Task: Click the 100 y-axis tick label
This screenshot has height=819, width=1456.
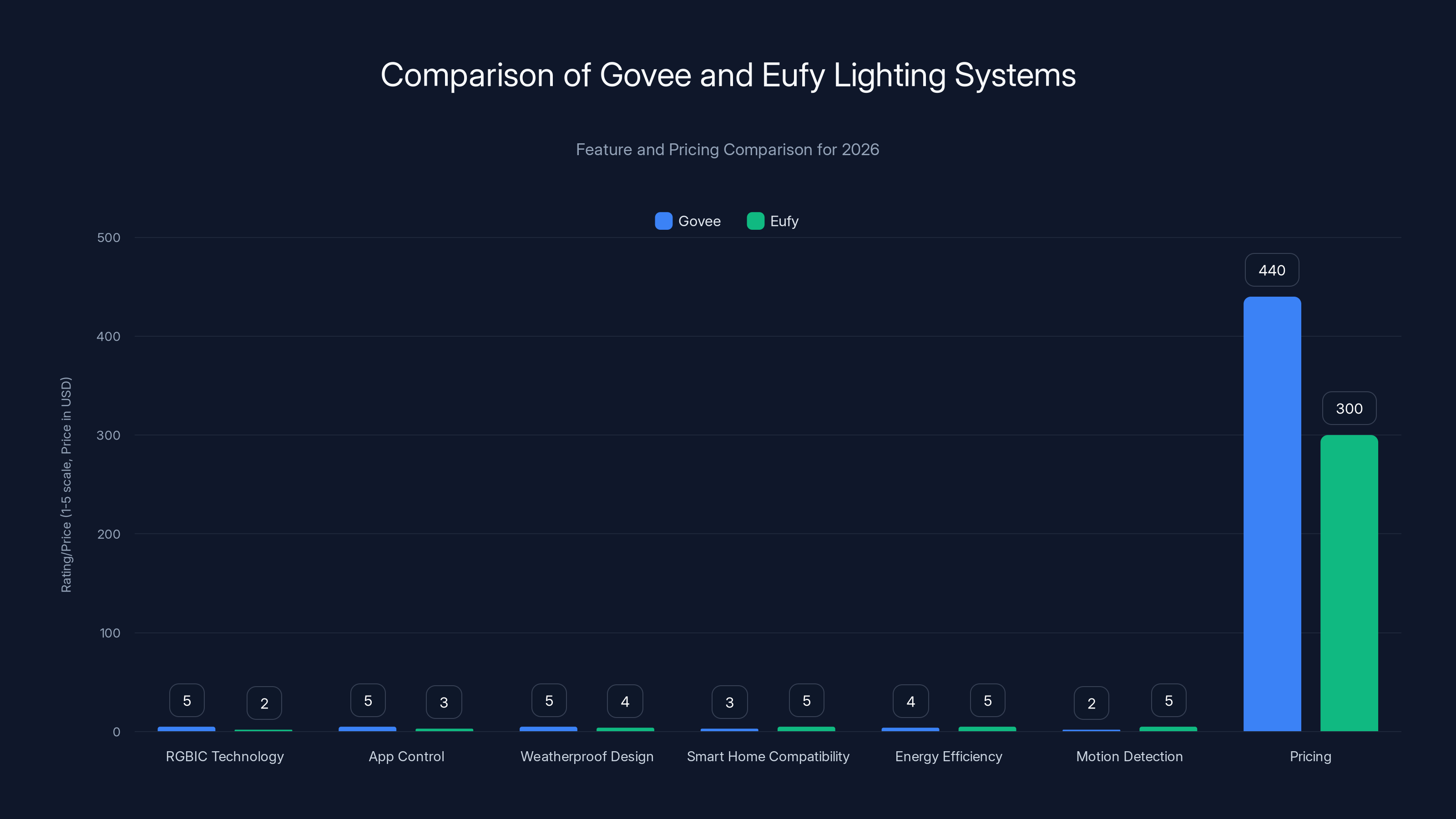Action: 110,633
